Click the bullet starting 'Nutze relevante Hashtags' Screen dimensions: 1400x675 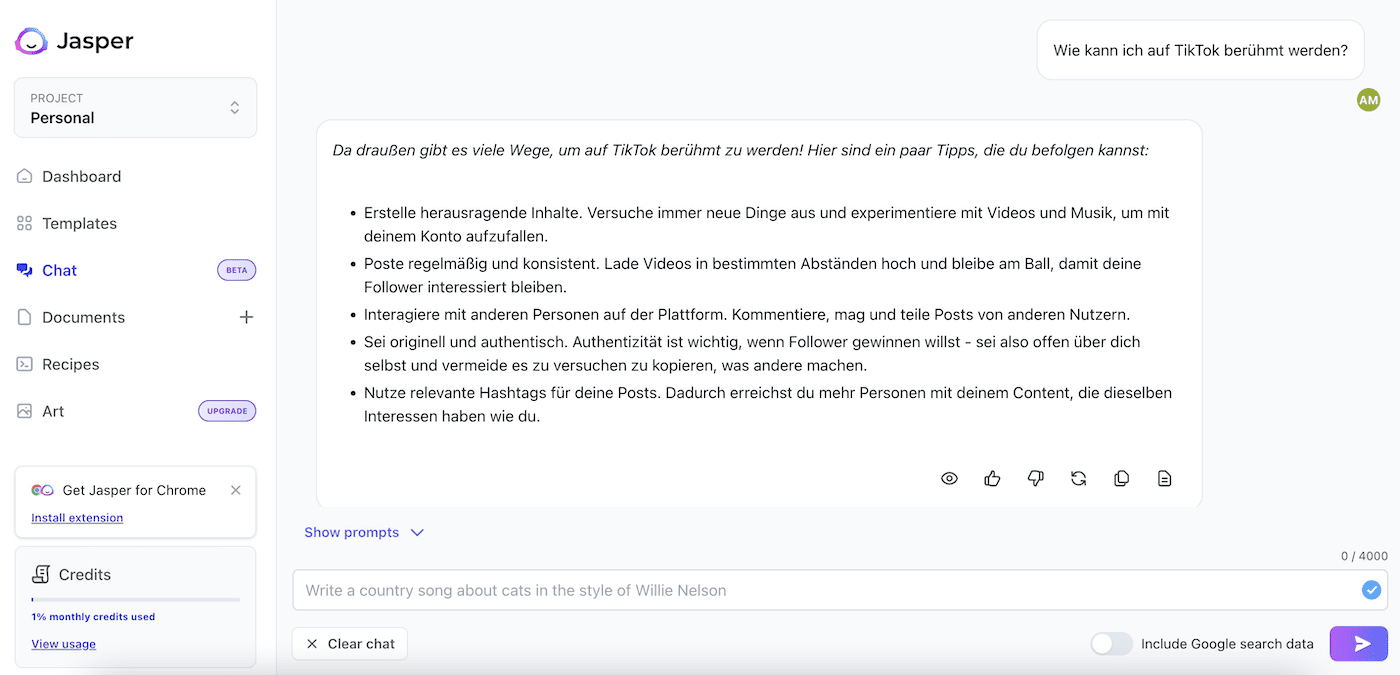click(x=768, y=405)
